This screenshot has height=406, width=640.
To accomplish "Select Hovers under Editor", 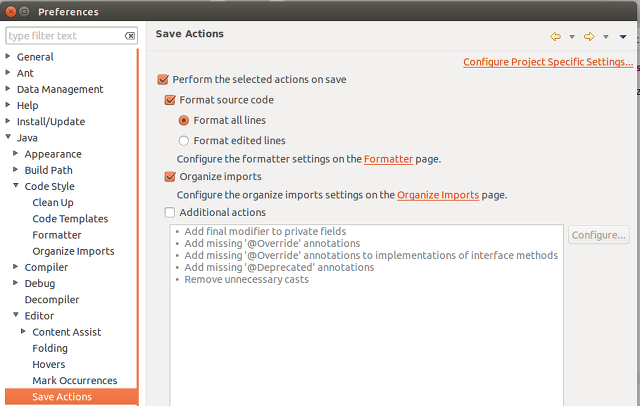I will pos(49,364).
